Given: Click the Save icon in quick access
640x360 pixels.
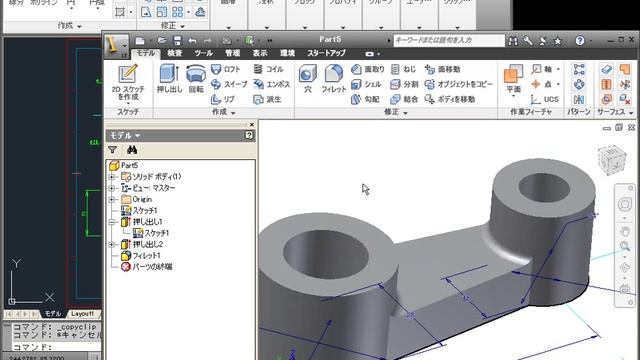Looking at the screenshot, I should (177, 40).
